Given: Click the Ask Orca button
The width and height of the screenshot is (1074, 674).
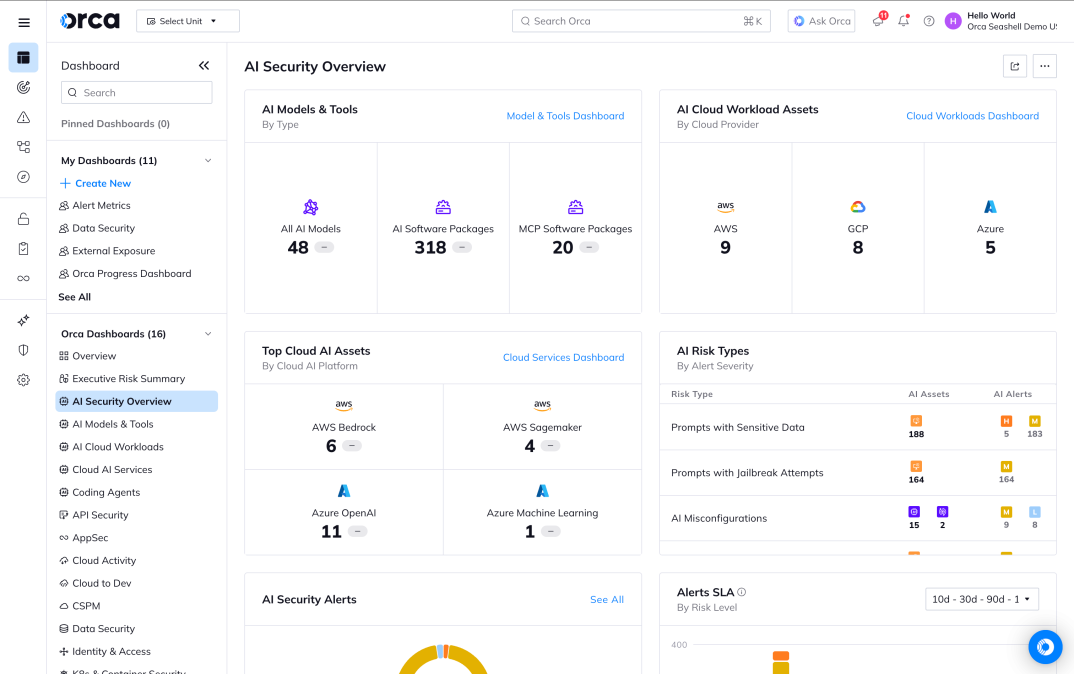Looking at the screenshot, I should tap(821, 21).
